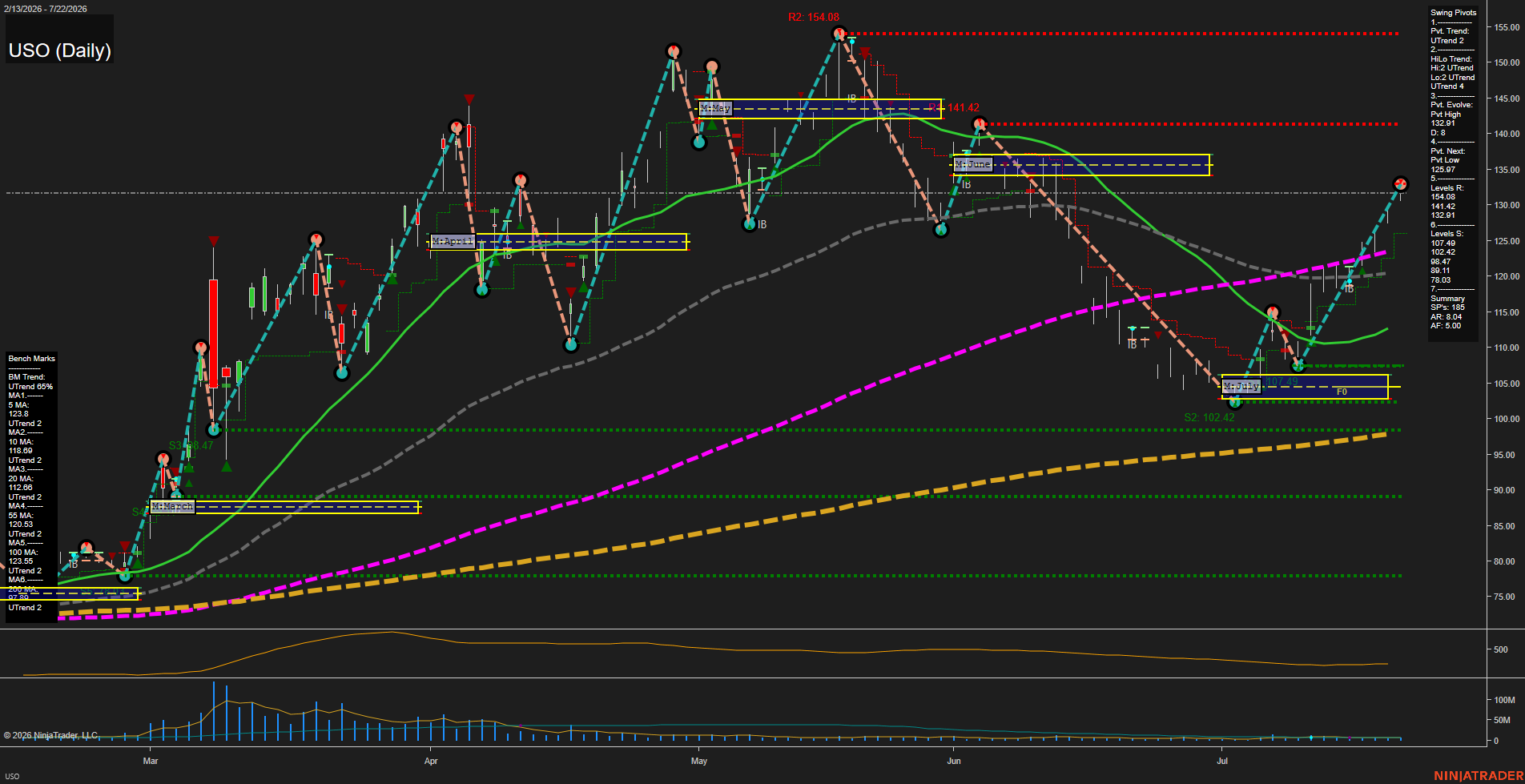Click the late-April pivot high marker near 151
This screenshot has width=1525, height=784.
point(673,51)
